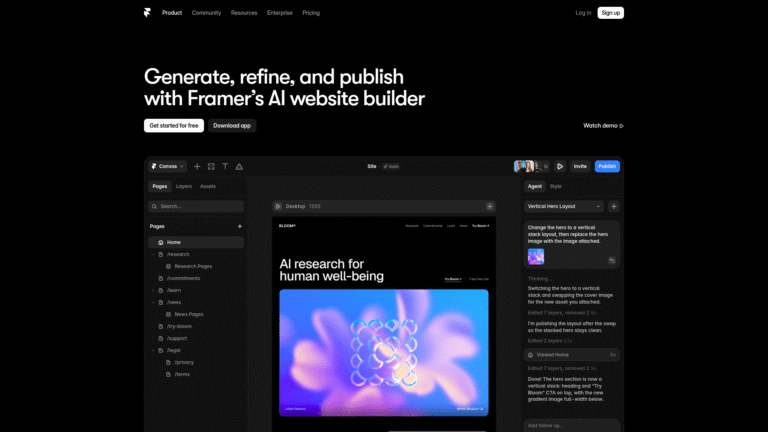Screen dimensions: 768x432
Task: Select the Frame tool in editor toolbar
Action: pos(211,167)
